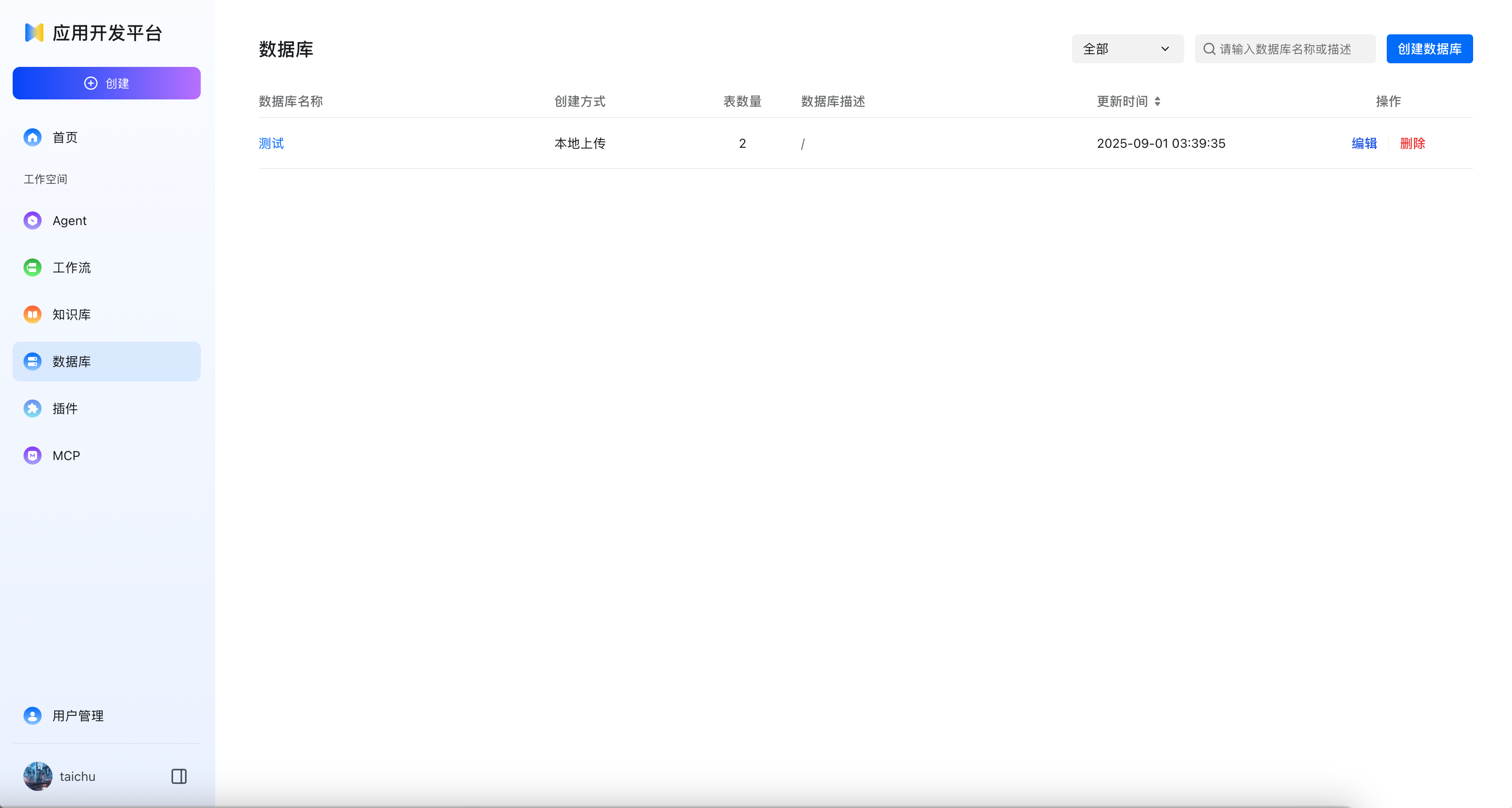Go to 首页 via the home icon

32,137
